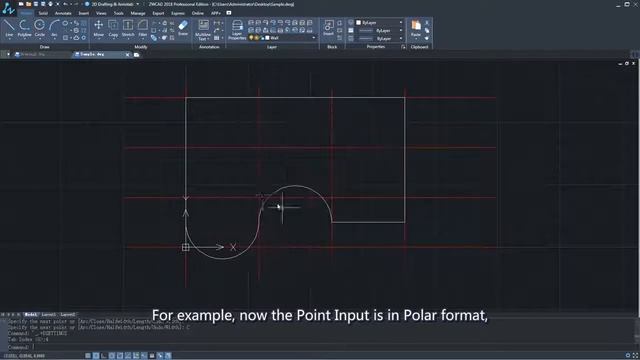
Task: Expand the ByLayer color dropdown
Action: (401, 23)
